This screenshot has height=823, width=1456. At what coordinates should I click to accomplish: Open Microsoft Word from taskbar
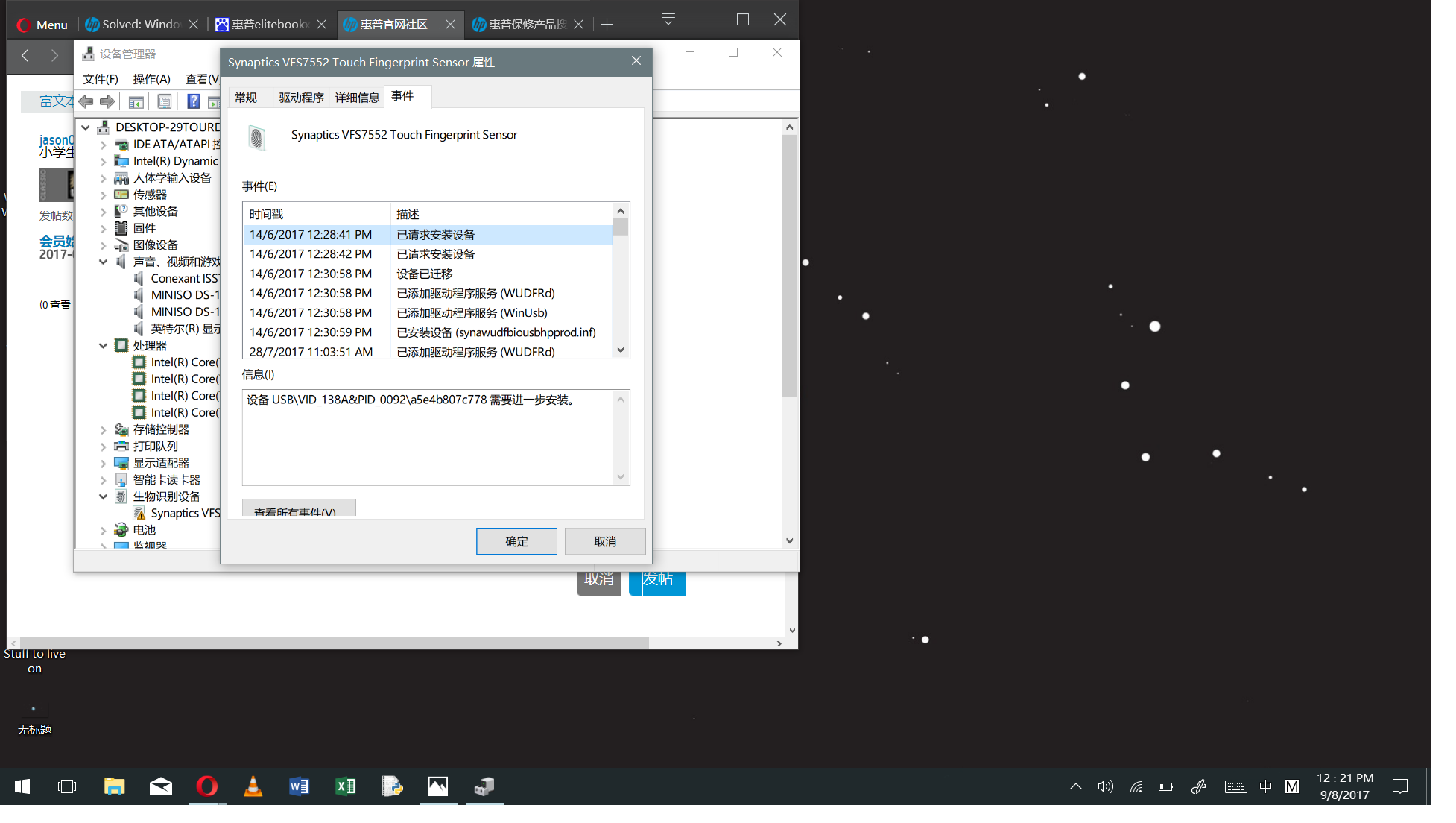click(300, 786)
